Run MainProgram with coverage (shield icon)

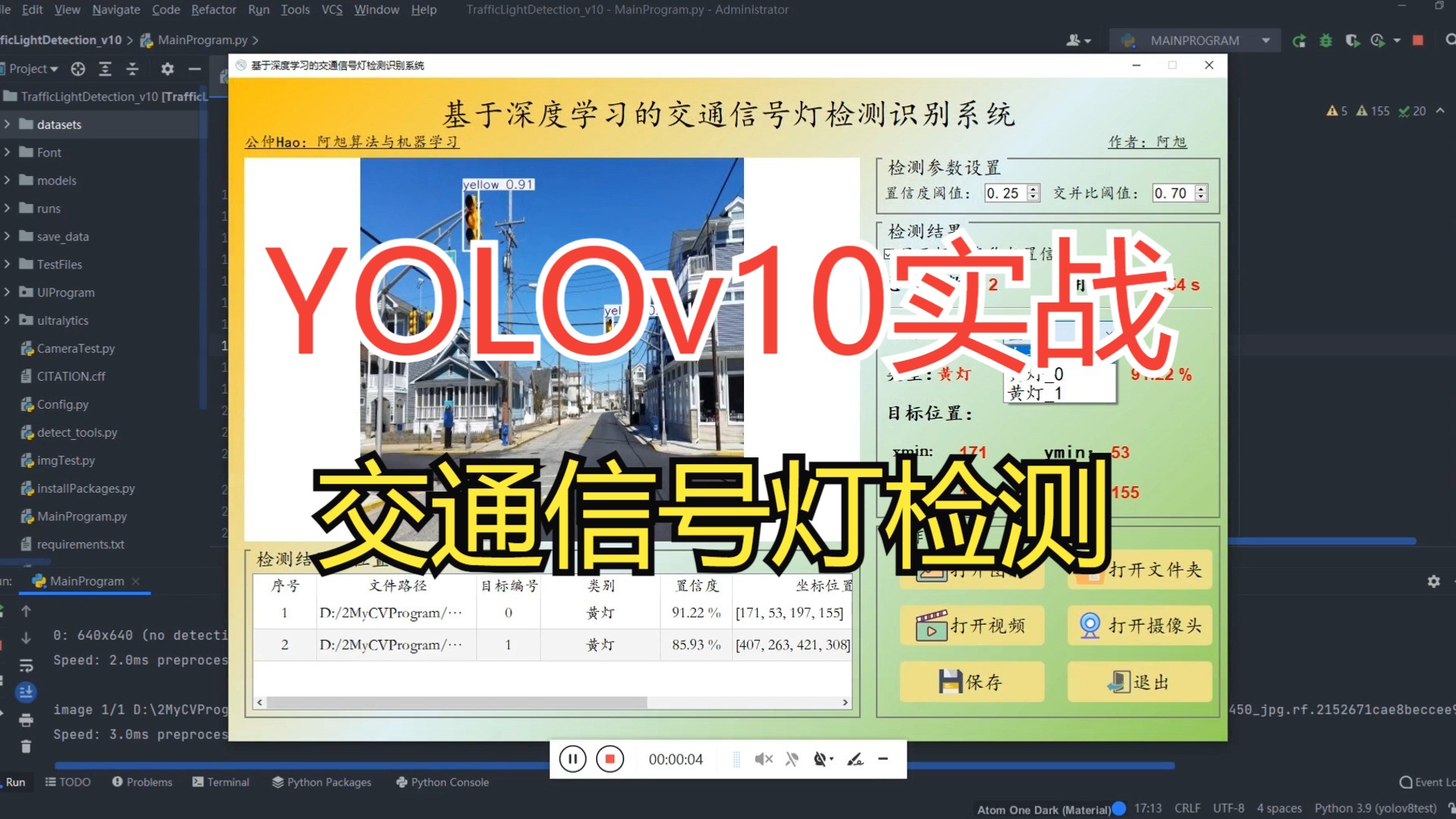tap(1352, 40)
